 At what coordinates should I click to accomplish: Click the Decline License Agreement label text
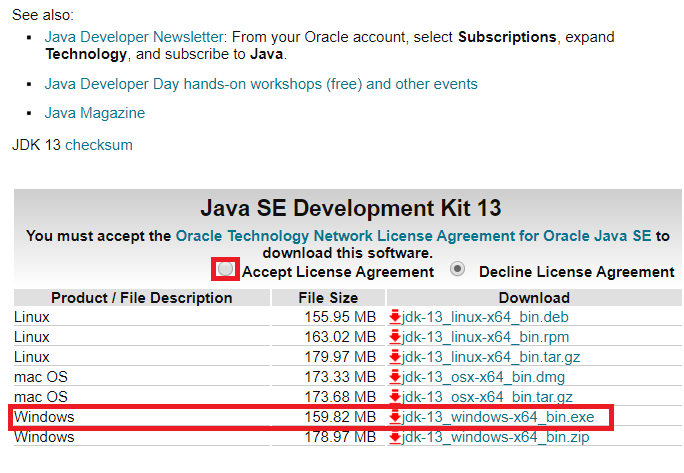click(577, 272)
